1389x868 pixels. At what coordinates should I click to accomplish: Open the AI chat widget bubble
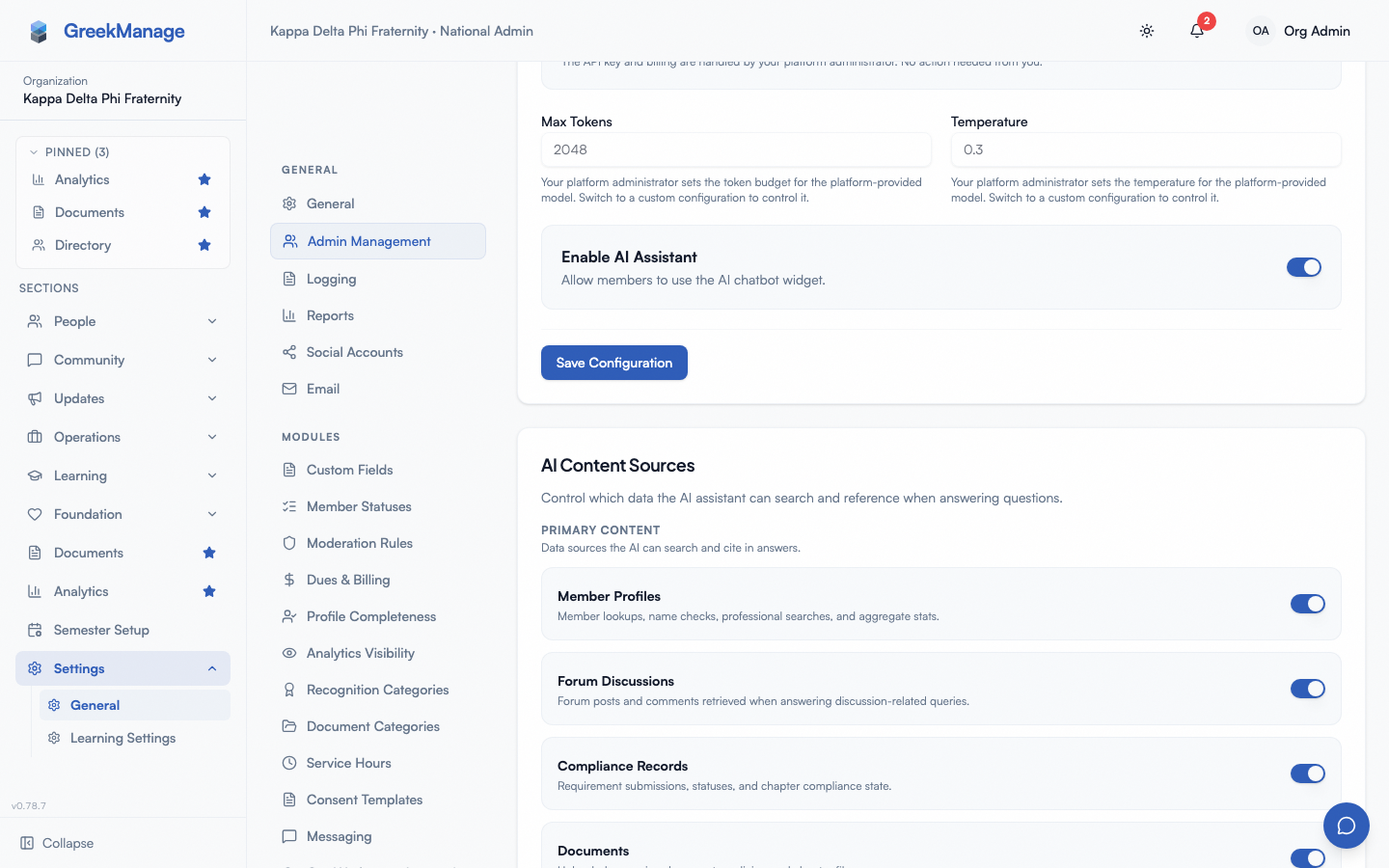pos(1347,826)
